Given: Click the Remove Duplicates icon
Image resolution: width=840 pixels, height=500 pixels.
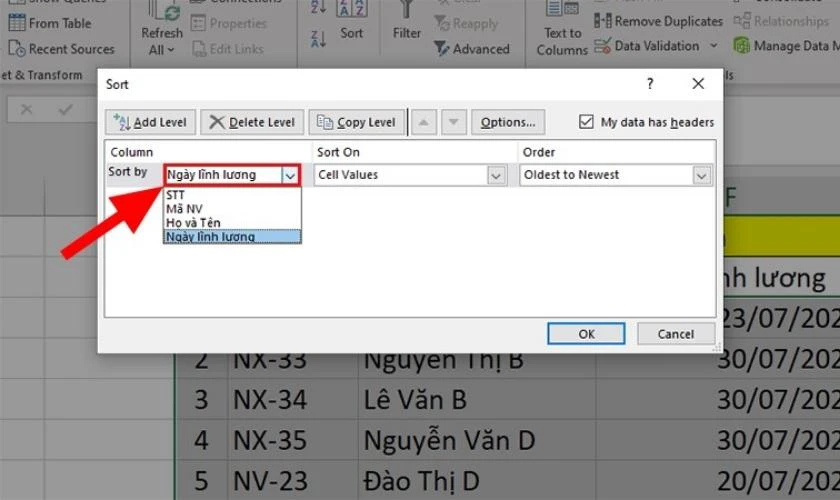Looking at the screenshot, I should click(x=603, y=21).
